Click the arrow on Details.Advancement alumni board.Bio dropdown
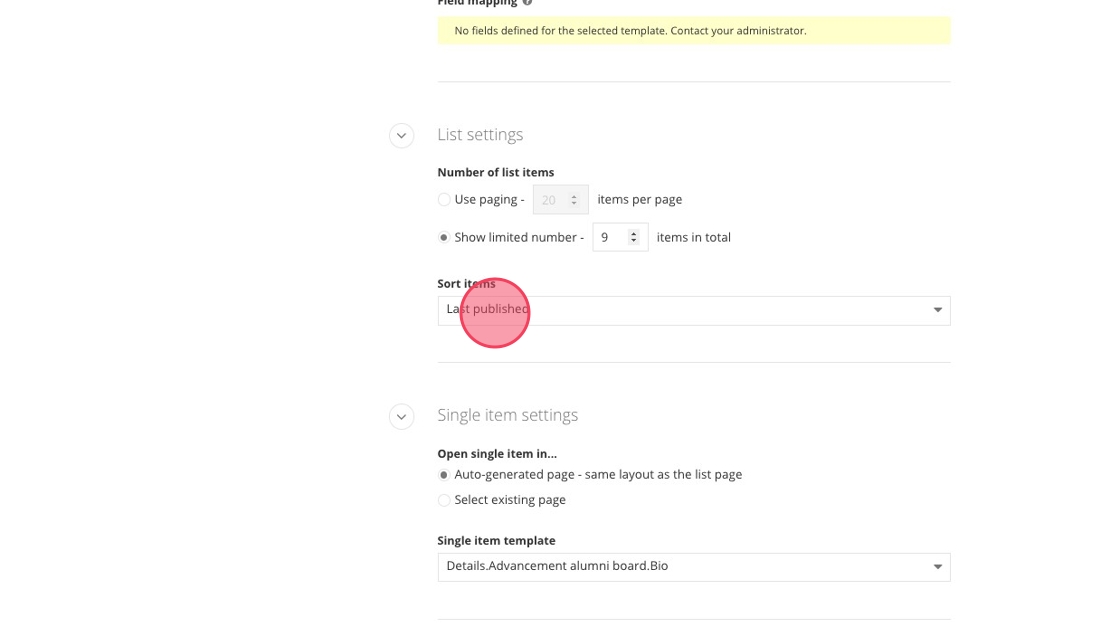Screen dimensions: 1120x627 937,567
